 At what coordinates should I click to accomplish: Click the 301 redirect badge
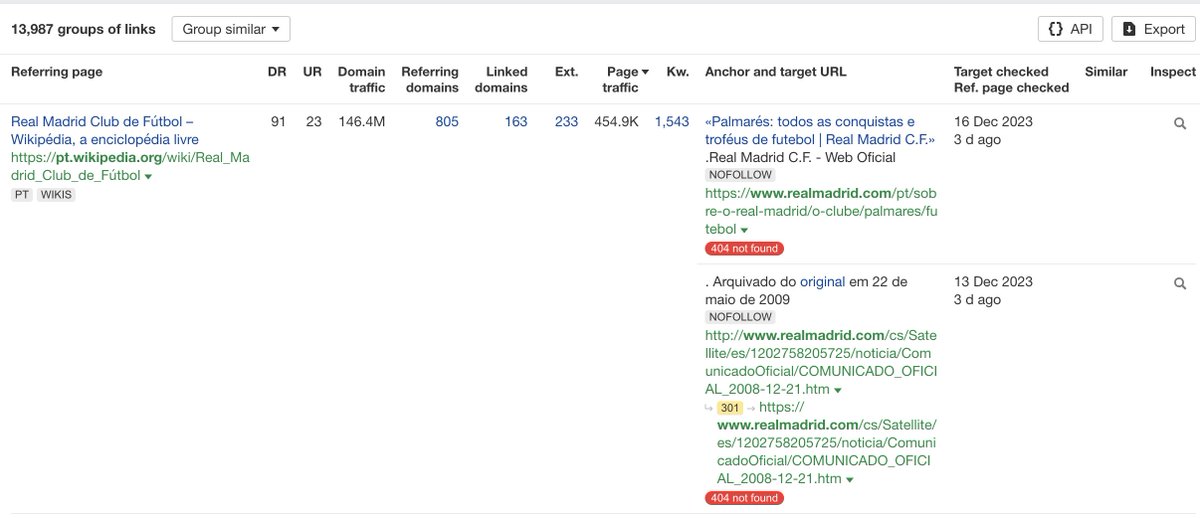pos(730,408)
